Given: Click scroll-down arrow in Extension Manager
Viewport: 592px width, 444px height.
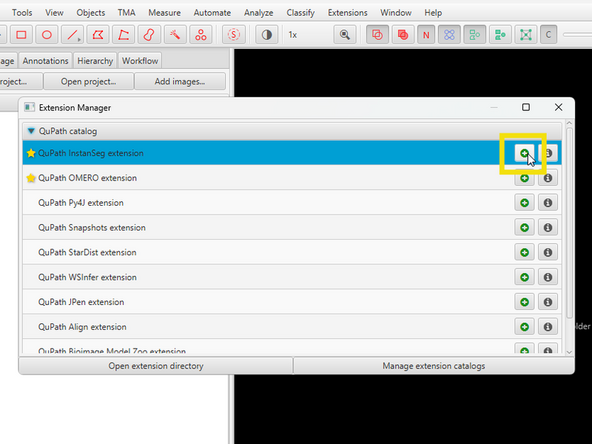Looking at the screenshot, I should click(569, 352).
